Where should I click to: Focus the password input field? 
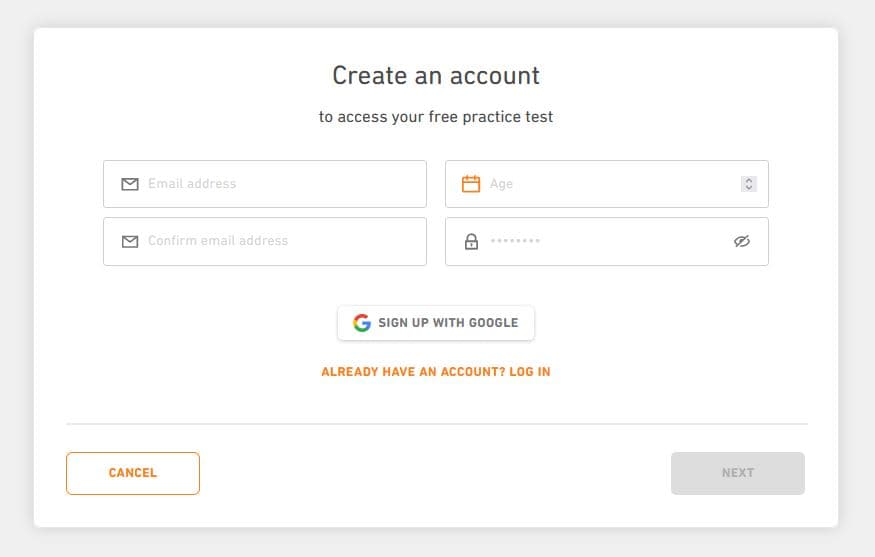point(607,241)
